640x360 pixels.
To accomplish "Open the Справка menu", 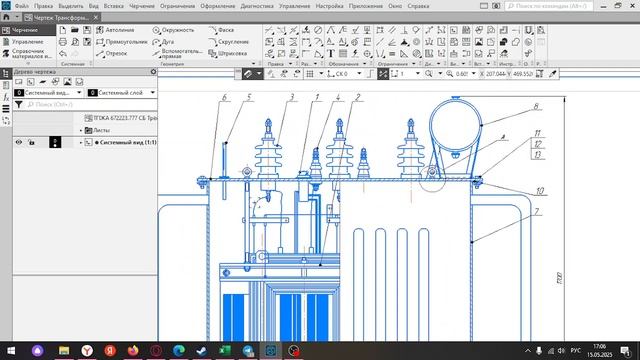I will point(418,6).
